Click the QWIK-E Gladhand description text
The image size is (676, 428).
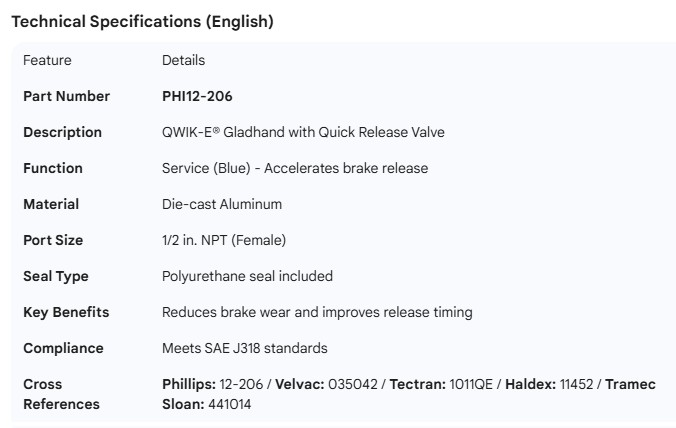tap(303, 132)
